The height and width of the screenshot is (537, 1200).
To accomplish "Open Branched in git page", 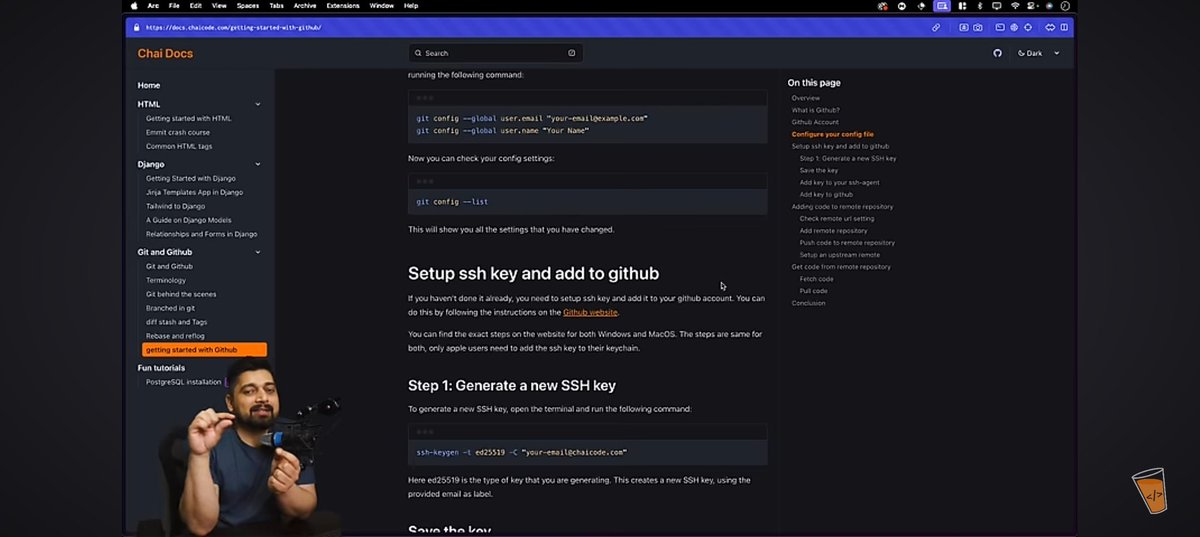I will coord(170,308).
